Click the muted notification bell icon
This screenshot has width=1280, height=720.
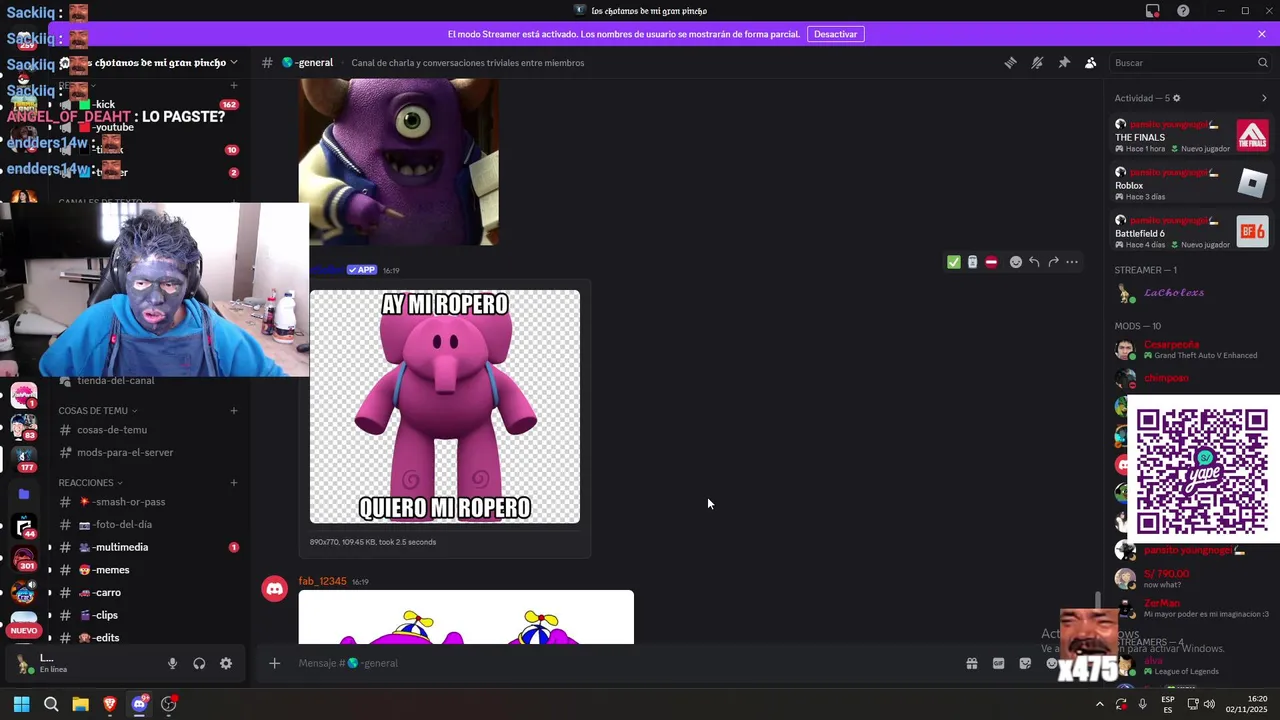[x=1037, y=62]
